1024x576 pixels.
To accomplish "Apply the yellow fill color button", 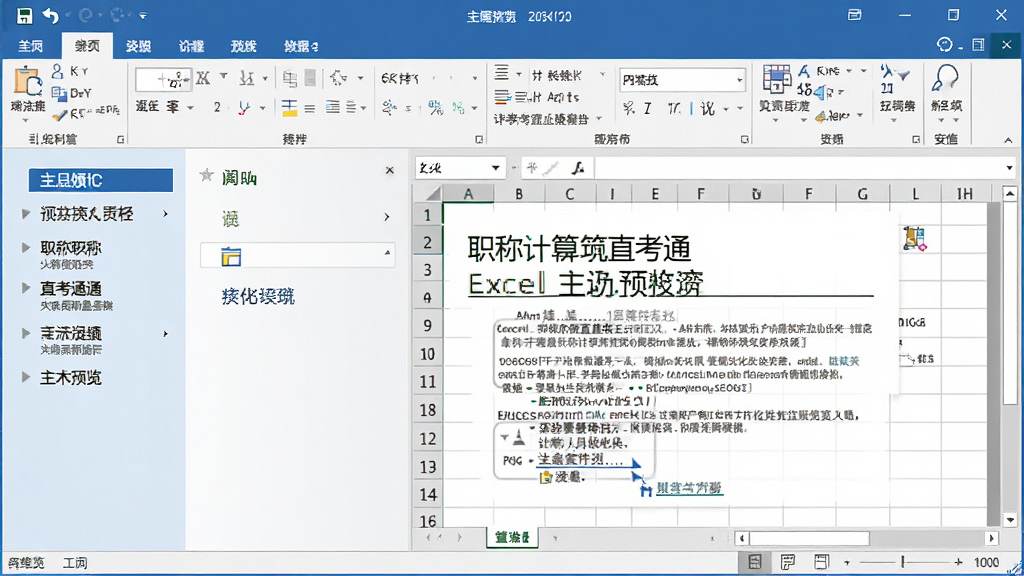I will pyautogui.click(x=289, y=108).
